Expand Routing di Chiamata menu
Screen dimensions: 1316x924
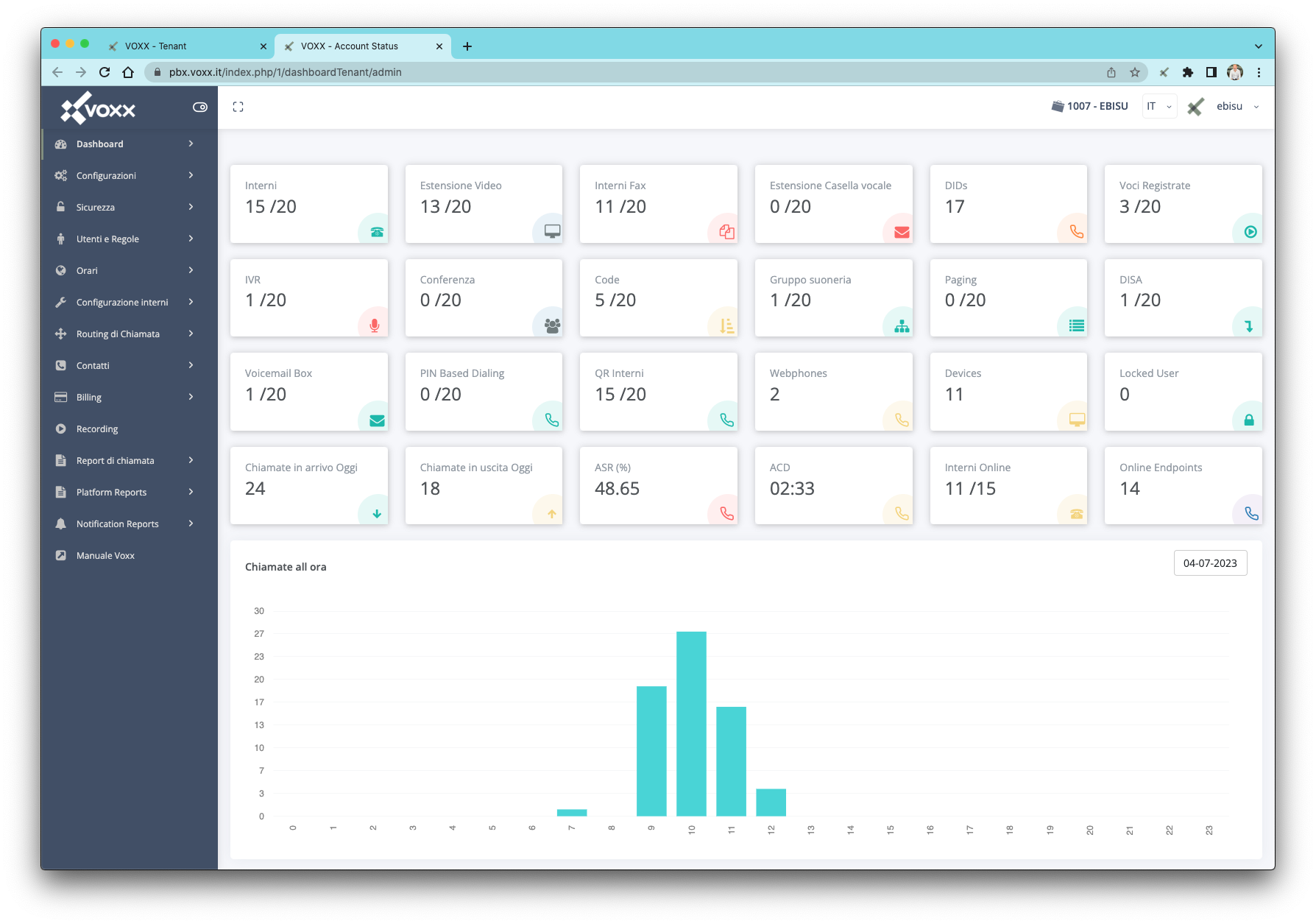pyautogui.click(x=130, y=334)
